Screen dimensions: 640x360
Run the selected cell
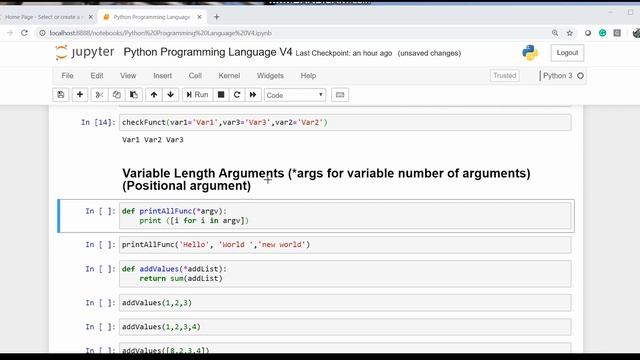click(198, 95)
